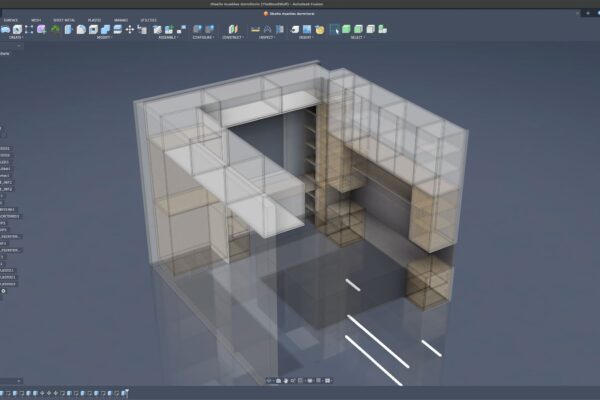Click the first CONFIGURE group icon
The image size is (600, 400).
(197, 29)
